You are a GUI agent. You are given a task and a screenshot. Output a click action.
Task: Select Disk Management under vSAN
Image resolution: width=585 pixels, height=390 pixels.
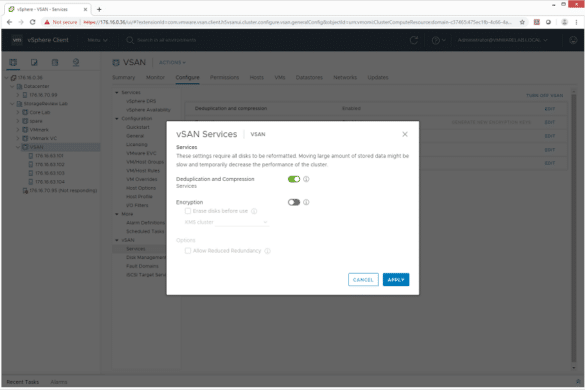pos(146,258)
